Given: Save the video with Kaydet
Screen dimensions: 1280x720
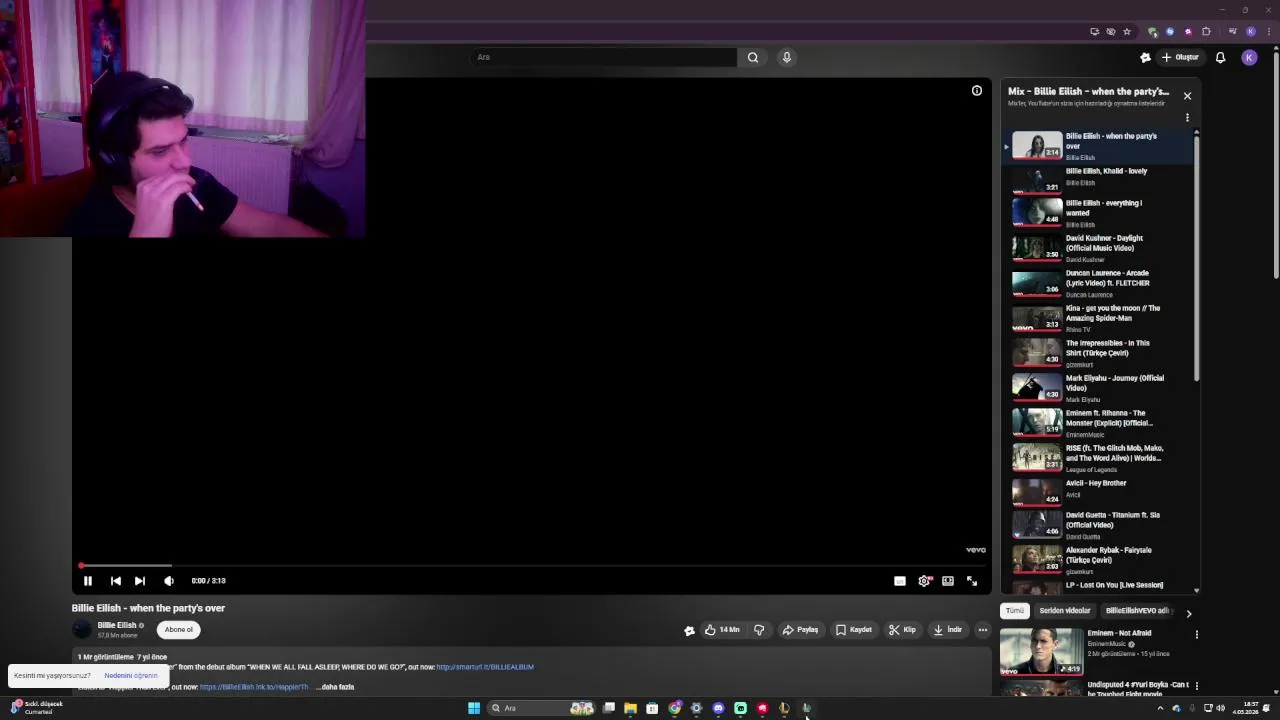Looking at the screenshot, I should (x=854, y=630).
